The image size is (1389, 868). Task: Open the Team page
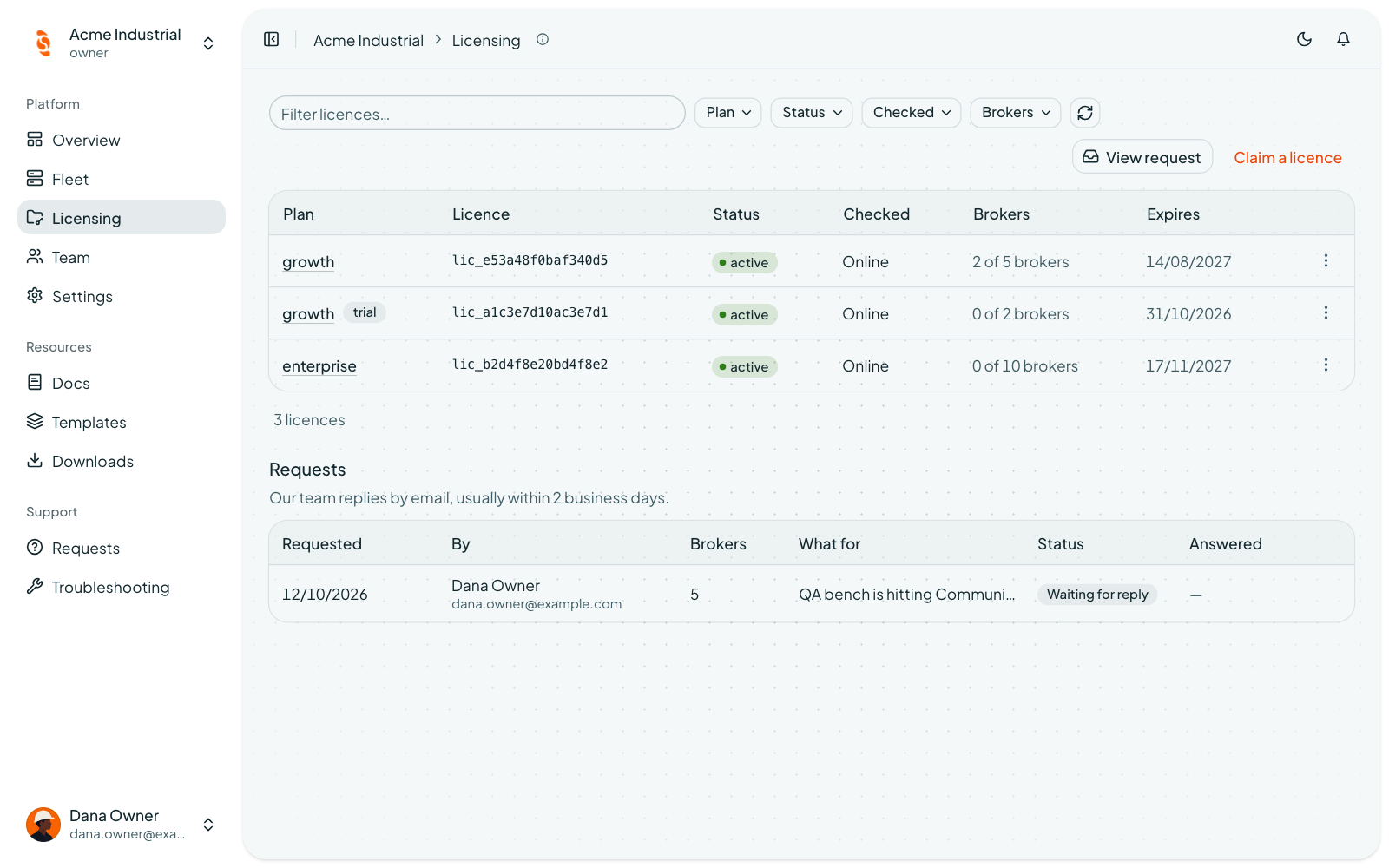click(122, 257)
